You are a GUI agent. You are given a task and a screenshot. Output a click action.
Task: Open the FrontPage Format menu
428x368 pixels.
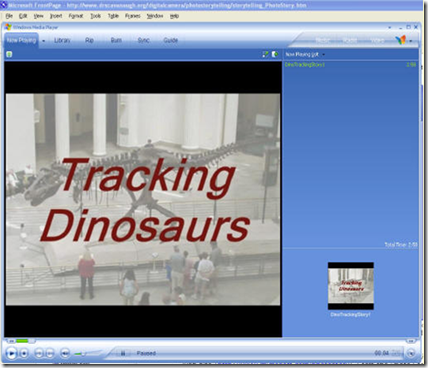point(76,16)
